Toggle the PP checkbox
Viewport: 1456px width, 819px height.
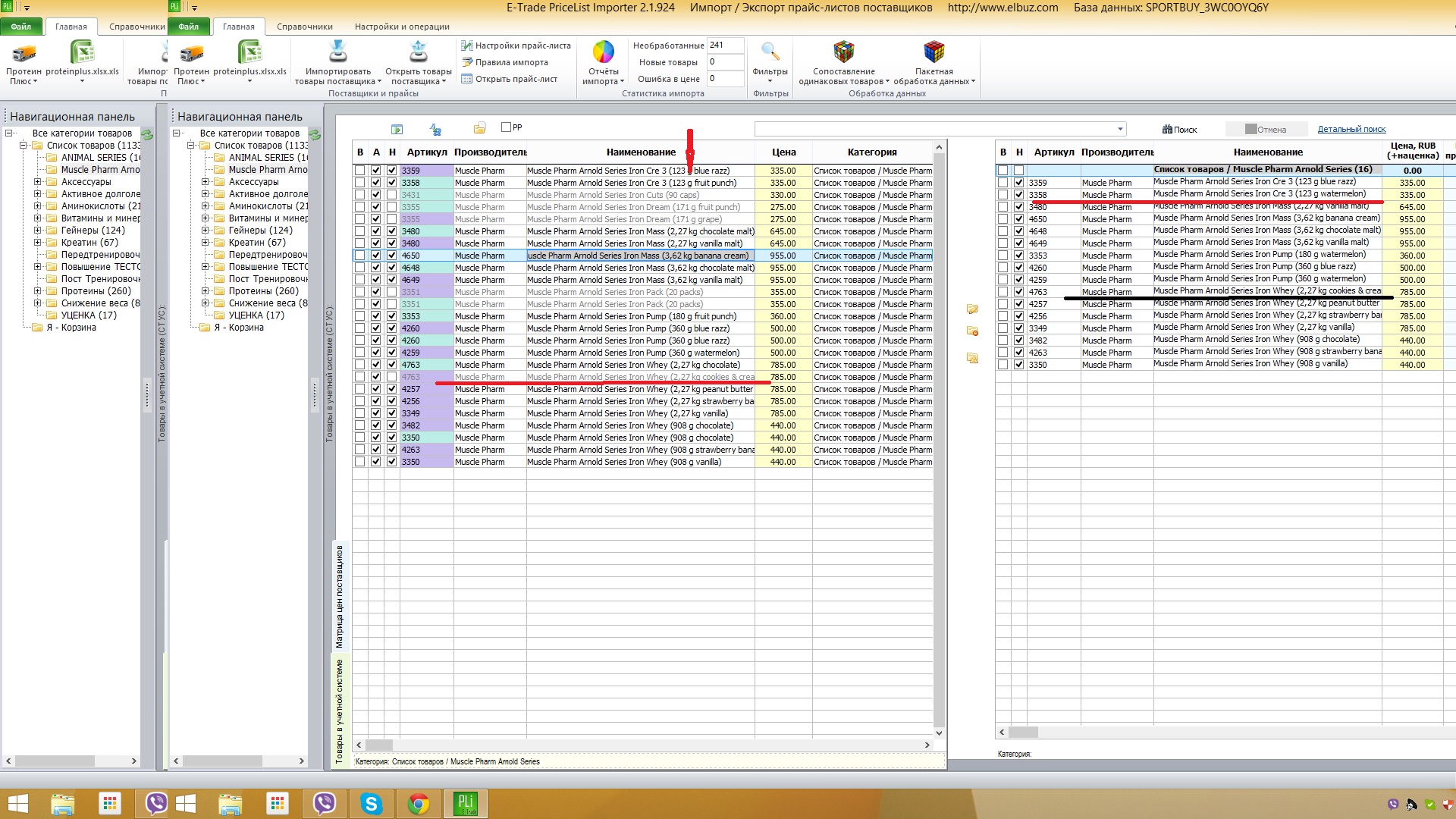[506, 127]
